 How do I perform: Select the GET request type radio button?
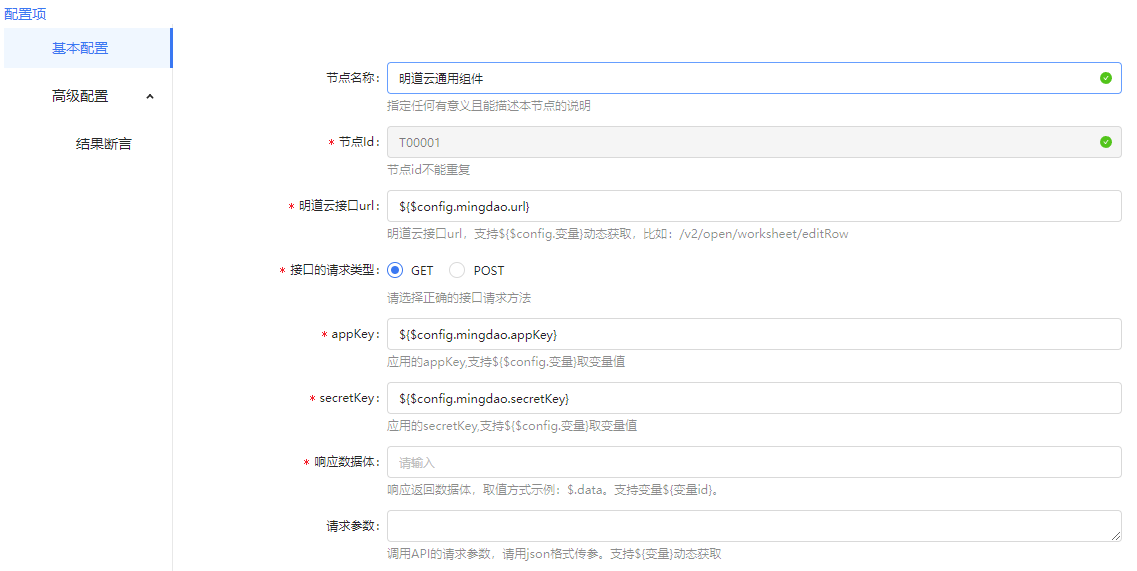point(395,270)
